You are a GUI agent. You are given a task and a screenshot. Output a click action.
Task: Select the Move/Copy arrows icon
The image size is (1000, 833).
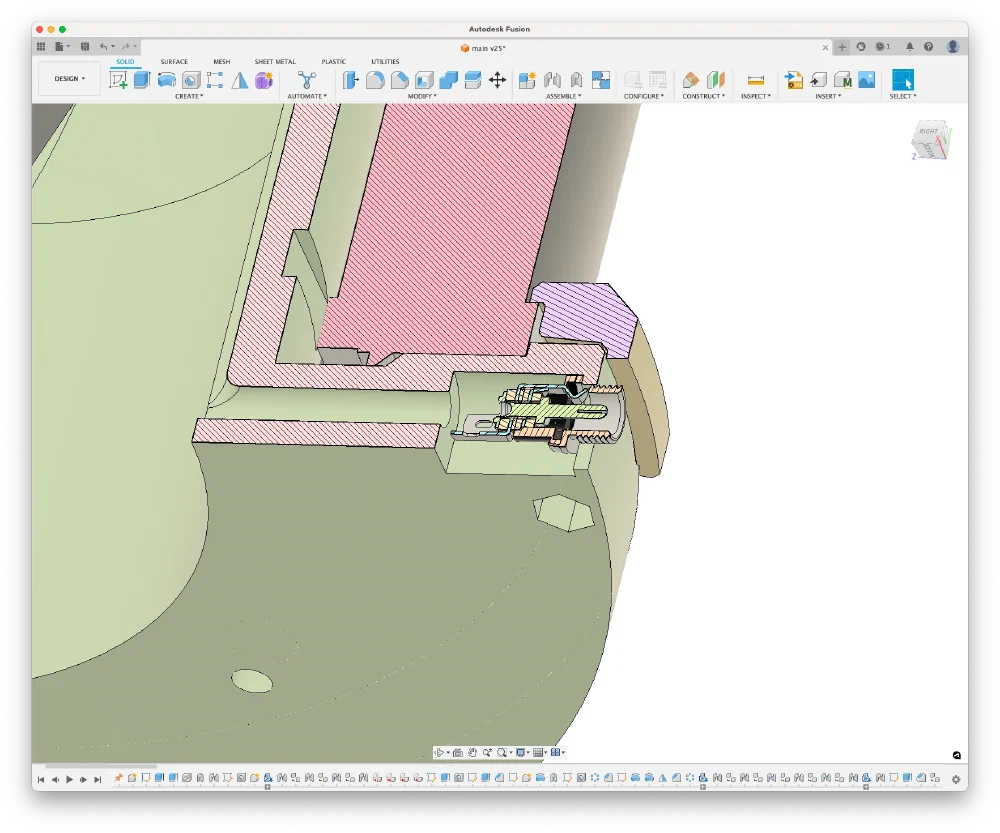497,80
